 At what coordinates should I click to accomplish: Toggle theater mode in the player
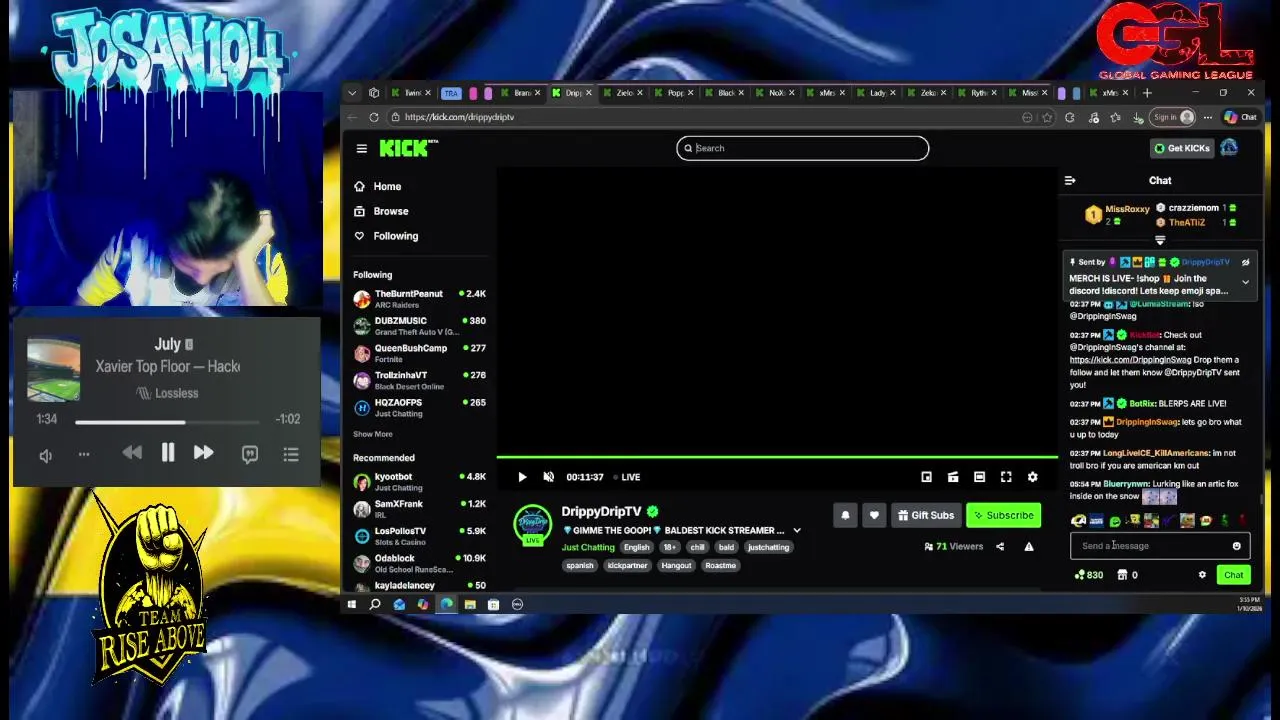[x=979, y=477]
